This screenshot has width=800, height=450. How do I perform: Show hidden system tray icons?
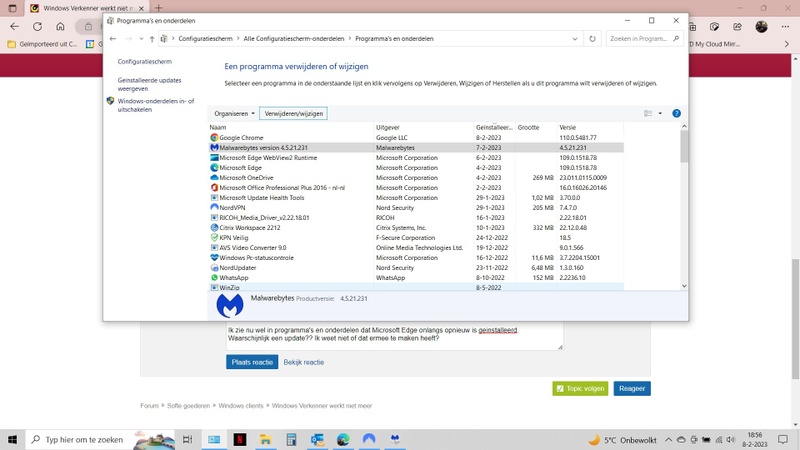click(x=668, y=439)
